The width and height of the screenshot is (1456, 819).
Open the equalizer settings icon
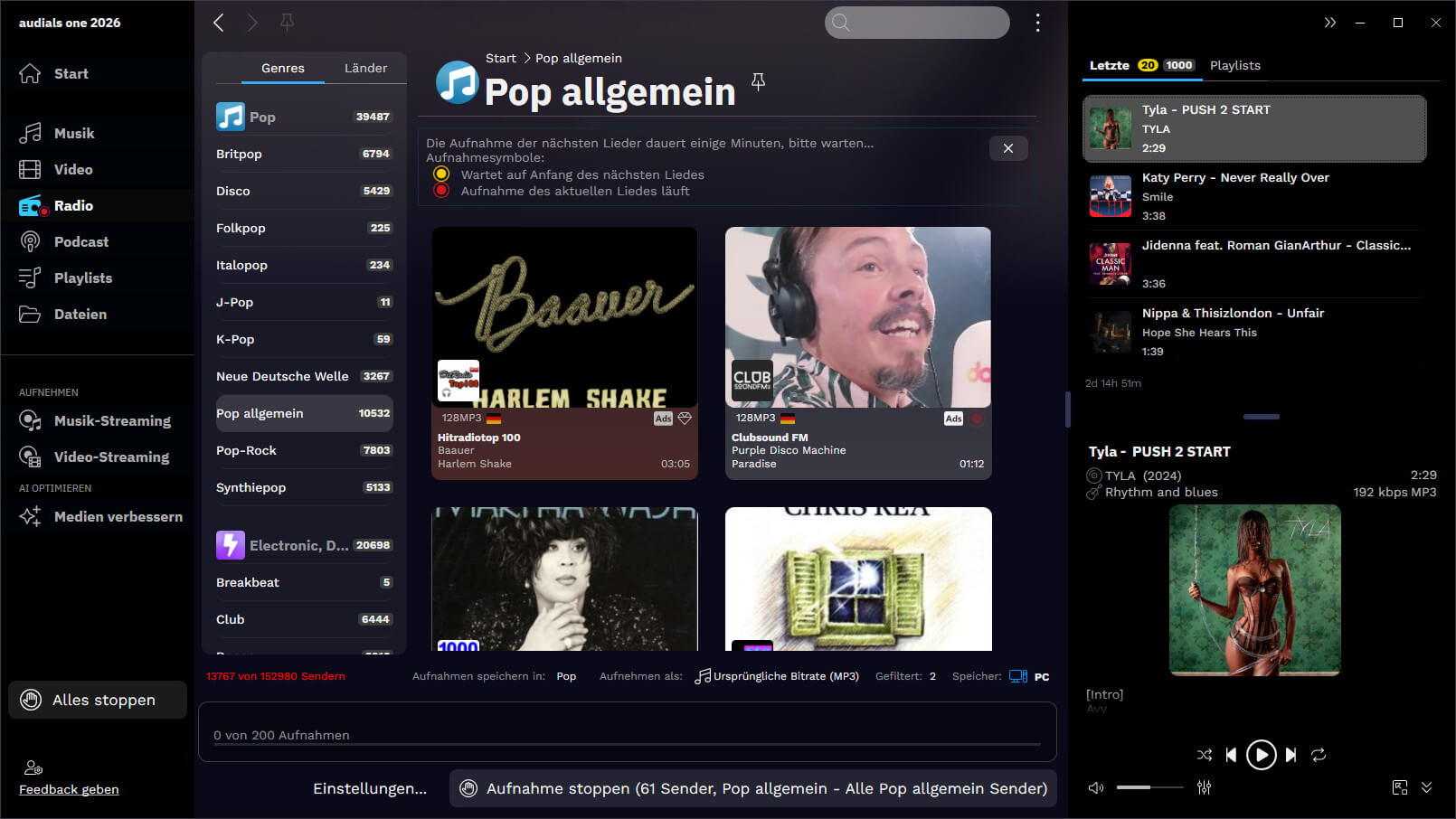pos(1204,787)
